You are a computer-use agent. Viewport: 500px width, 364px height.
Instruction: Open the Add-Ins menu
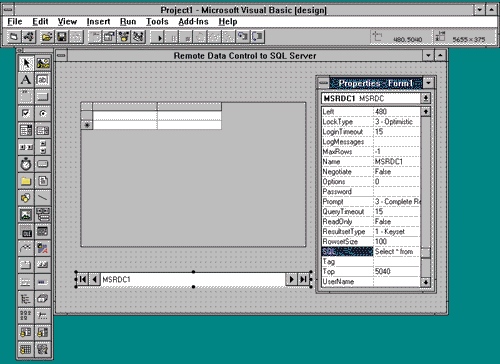pos(193,22)
